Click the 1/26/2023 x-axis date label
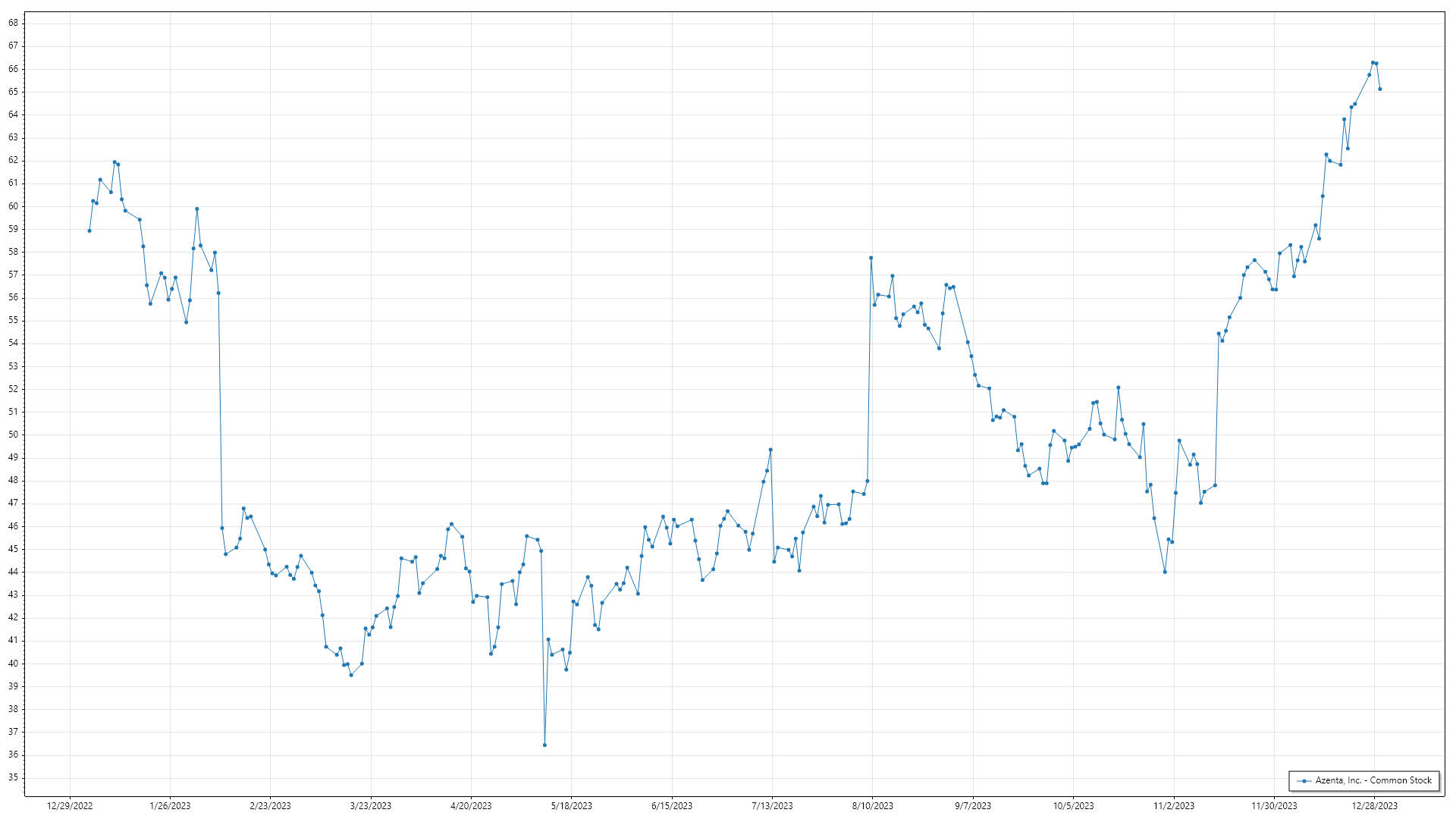This screenshot has width=1456, height=819. point(170,805)
